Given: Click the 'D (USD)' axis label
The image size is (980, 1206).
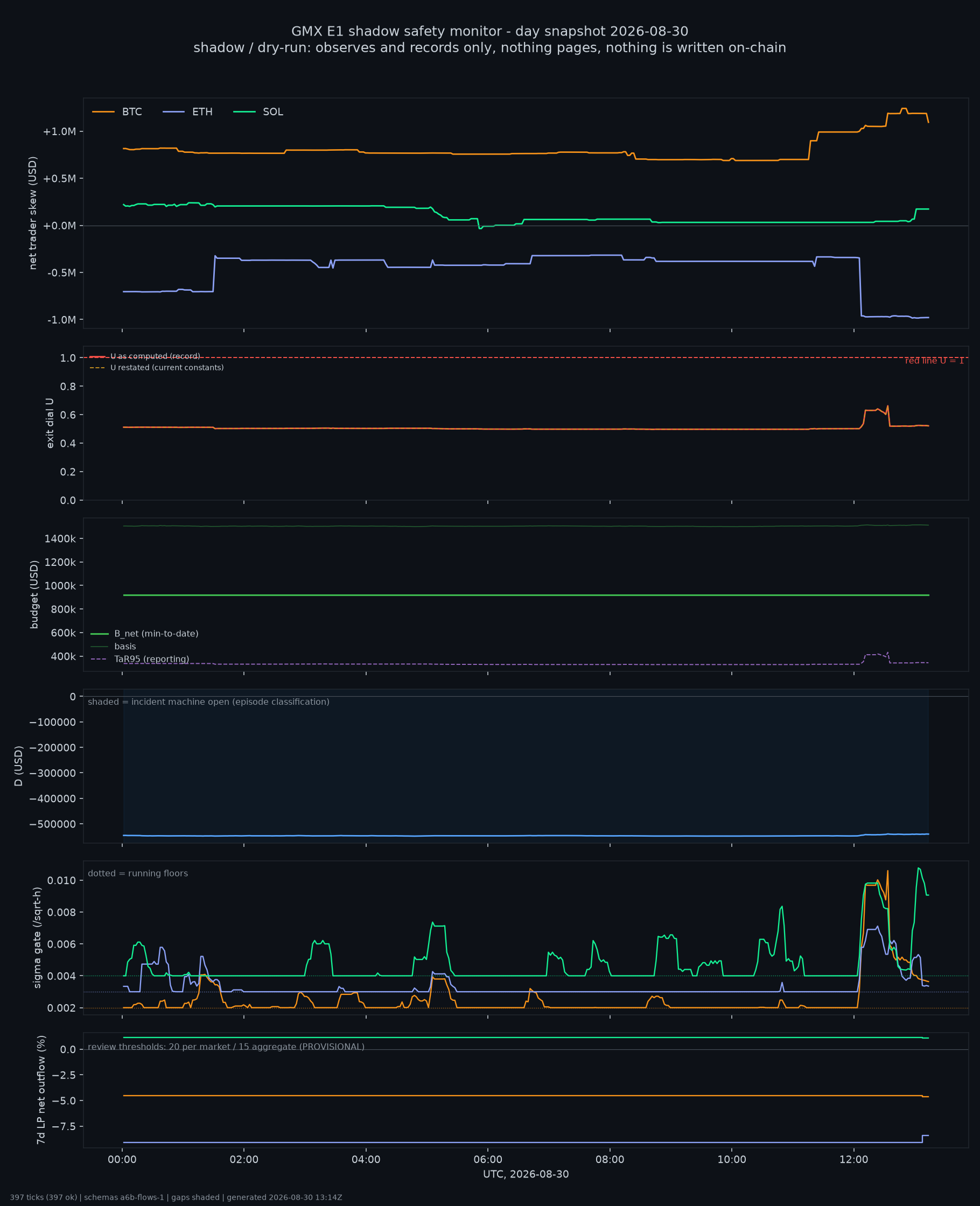Looking at the screenshot, I should coord(19,766).
